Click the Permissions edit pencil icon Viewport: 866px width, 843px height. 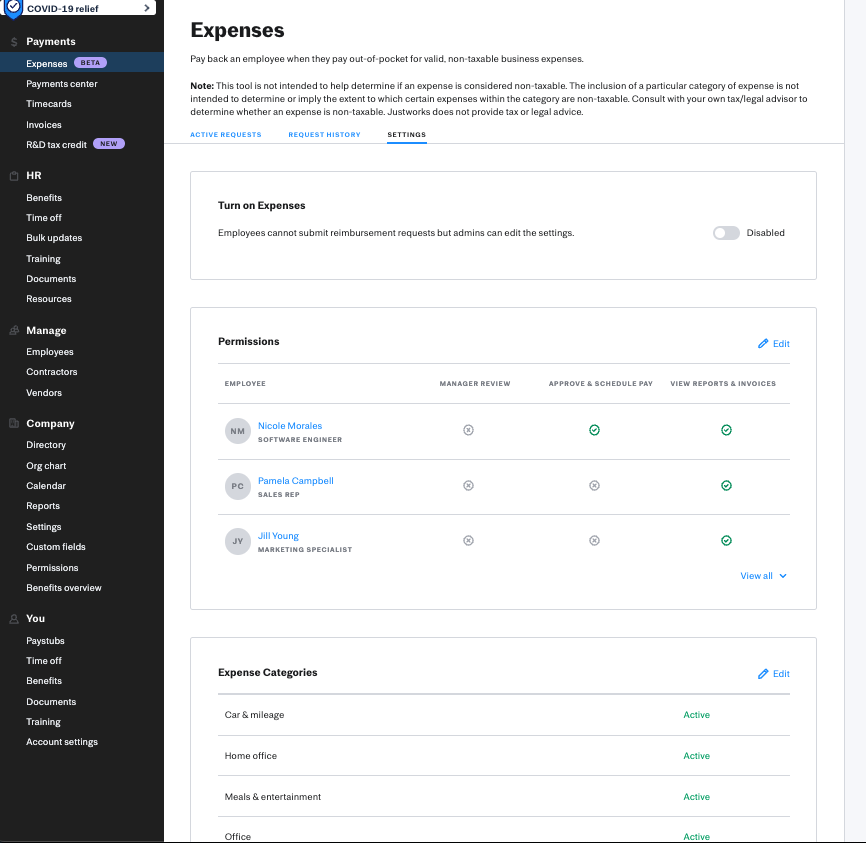click(x=763, y=344)
